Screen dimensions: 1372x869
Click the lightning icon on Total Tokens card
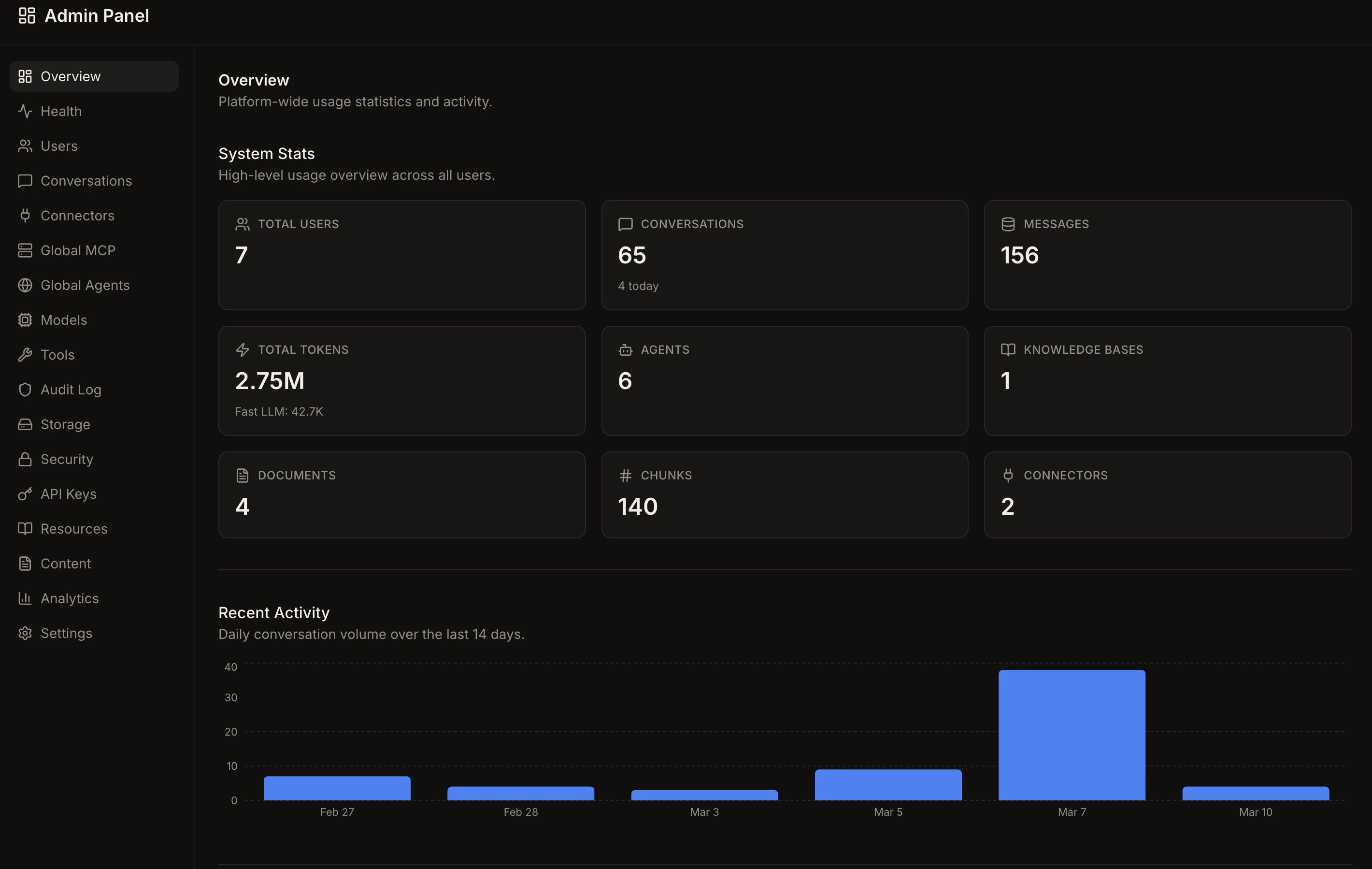pyautogui.click(x=243, y=349)
